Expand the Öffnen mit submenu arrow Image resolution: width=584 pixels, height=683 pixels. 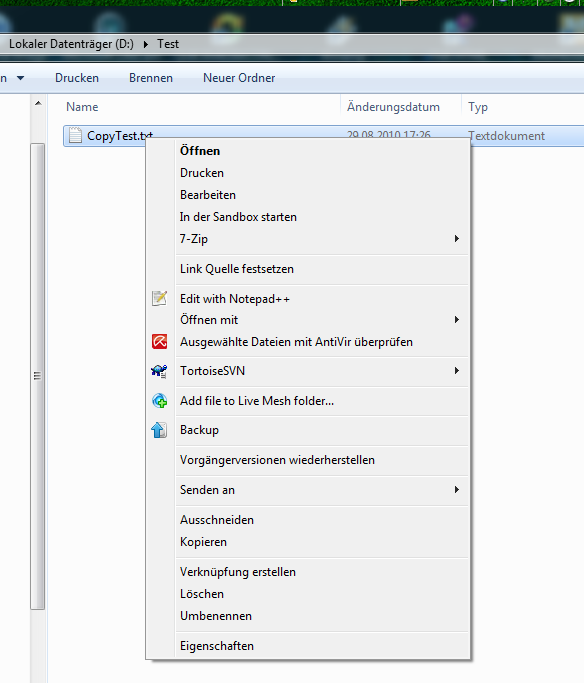[456, 320]
